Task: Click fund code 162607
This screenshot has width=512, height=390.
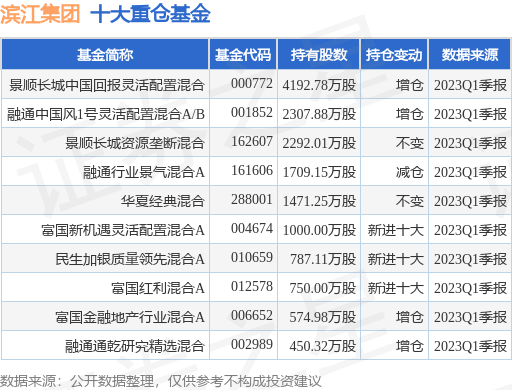Action: (x=252, y=142)
